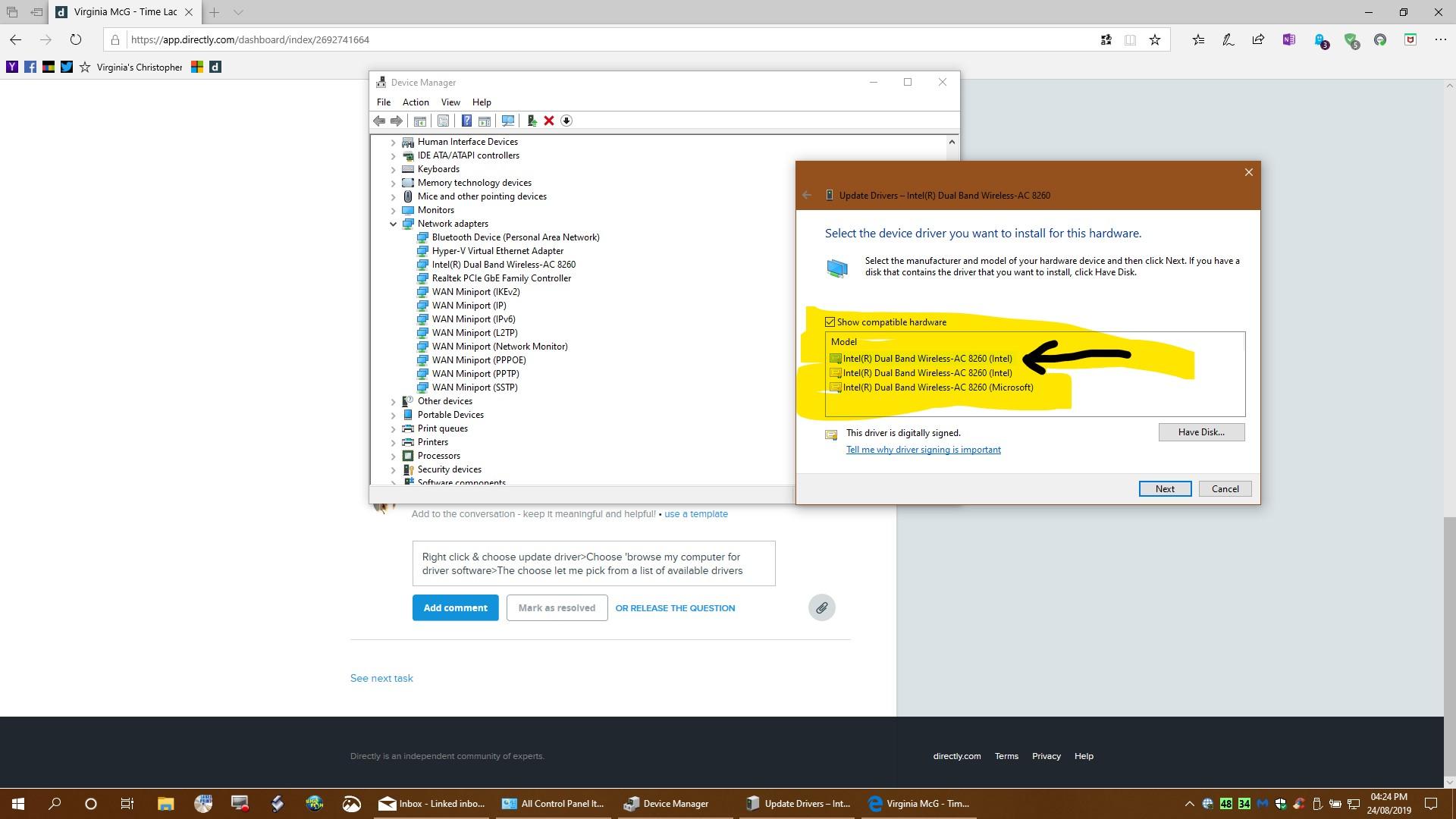This screenshot has width=1456, height=819.
Task: Click the Device Manager forward arrow toolbar icon
Action: tap(397, 121)
